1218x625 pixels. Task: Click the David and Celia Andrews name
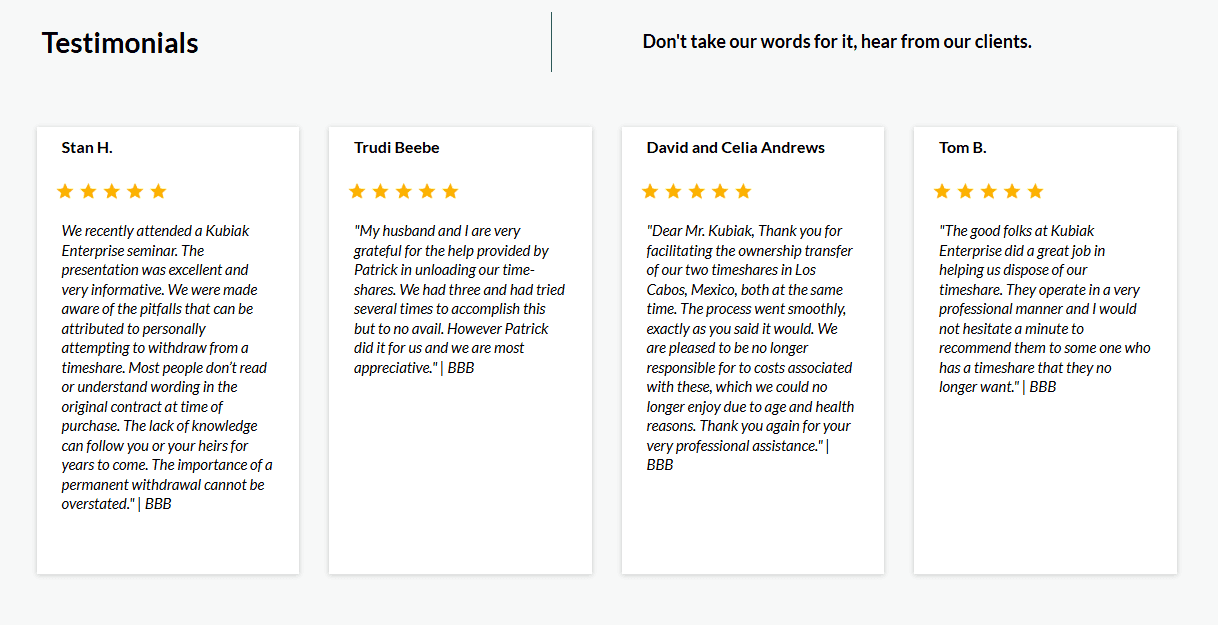pos(736,148)
